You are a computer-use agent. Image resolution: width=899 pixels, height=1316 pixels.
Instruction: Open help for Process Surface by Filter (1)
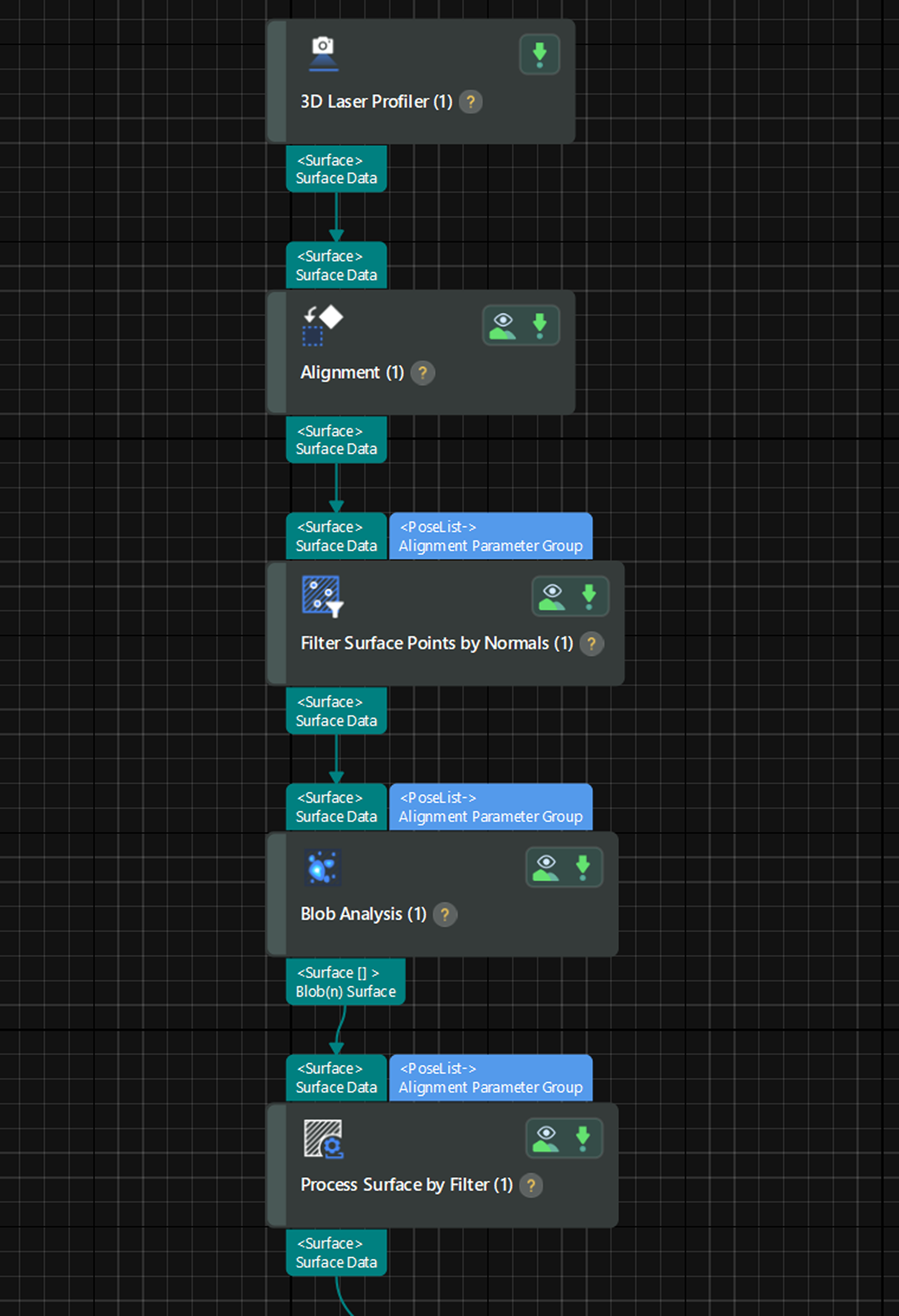(531, 1185)
